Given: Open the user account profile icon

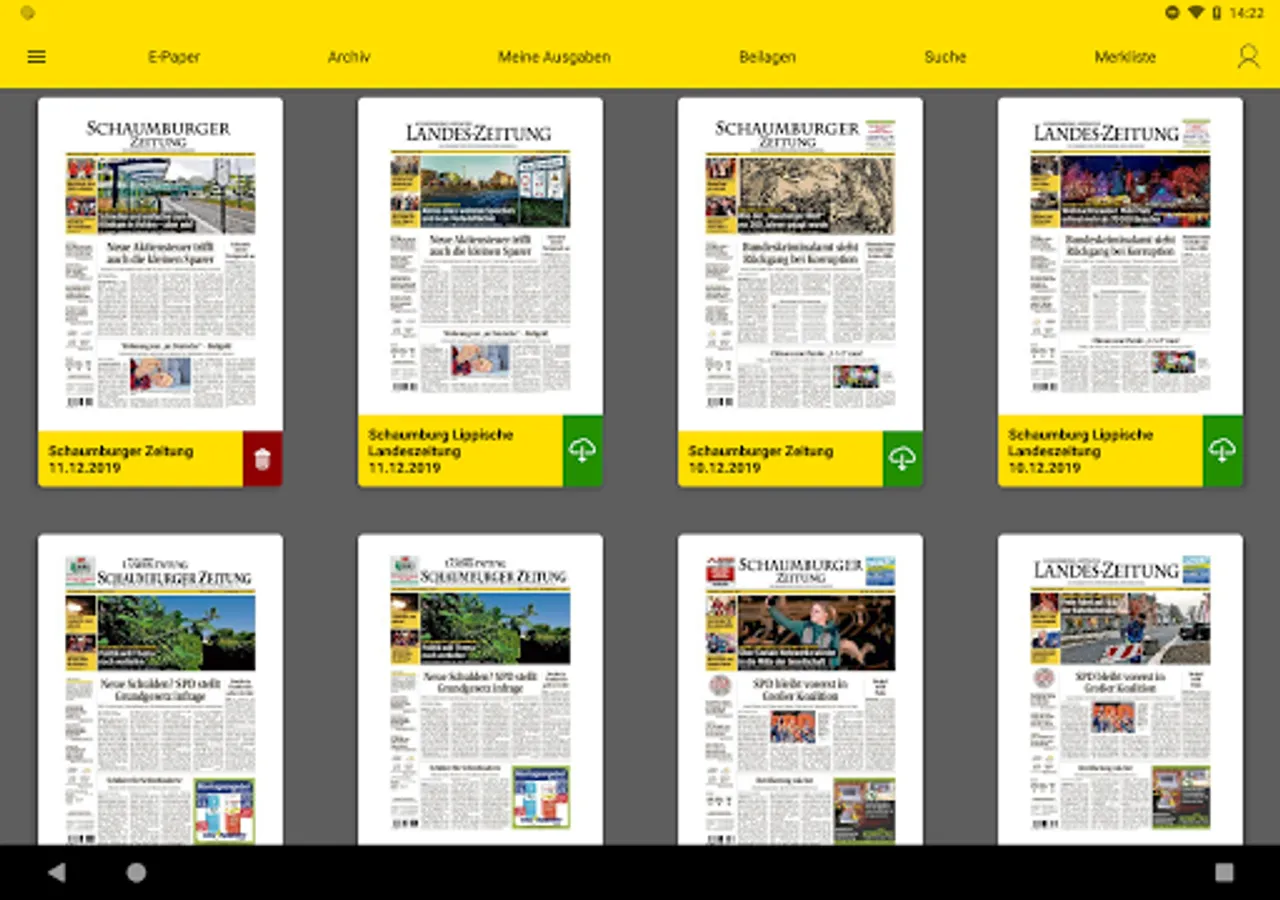Looking at the screenshot, I should [1248, 56].
